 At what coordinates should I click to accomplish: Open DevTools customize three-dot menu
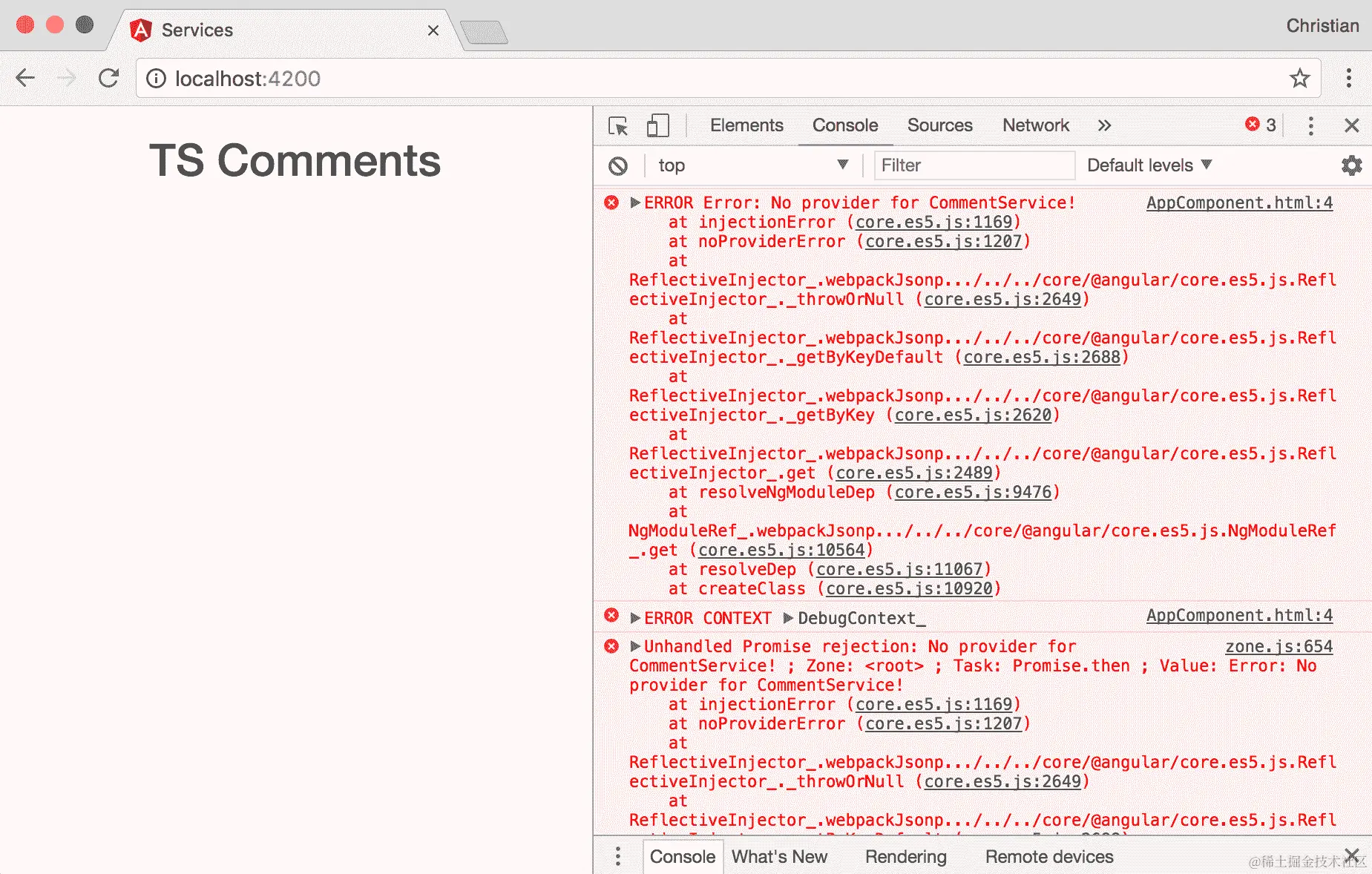tap(1311, 125)
